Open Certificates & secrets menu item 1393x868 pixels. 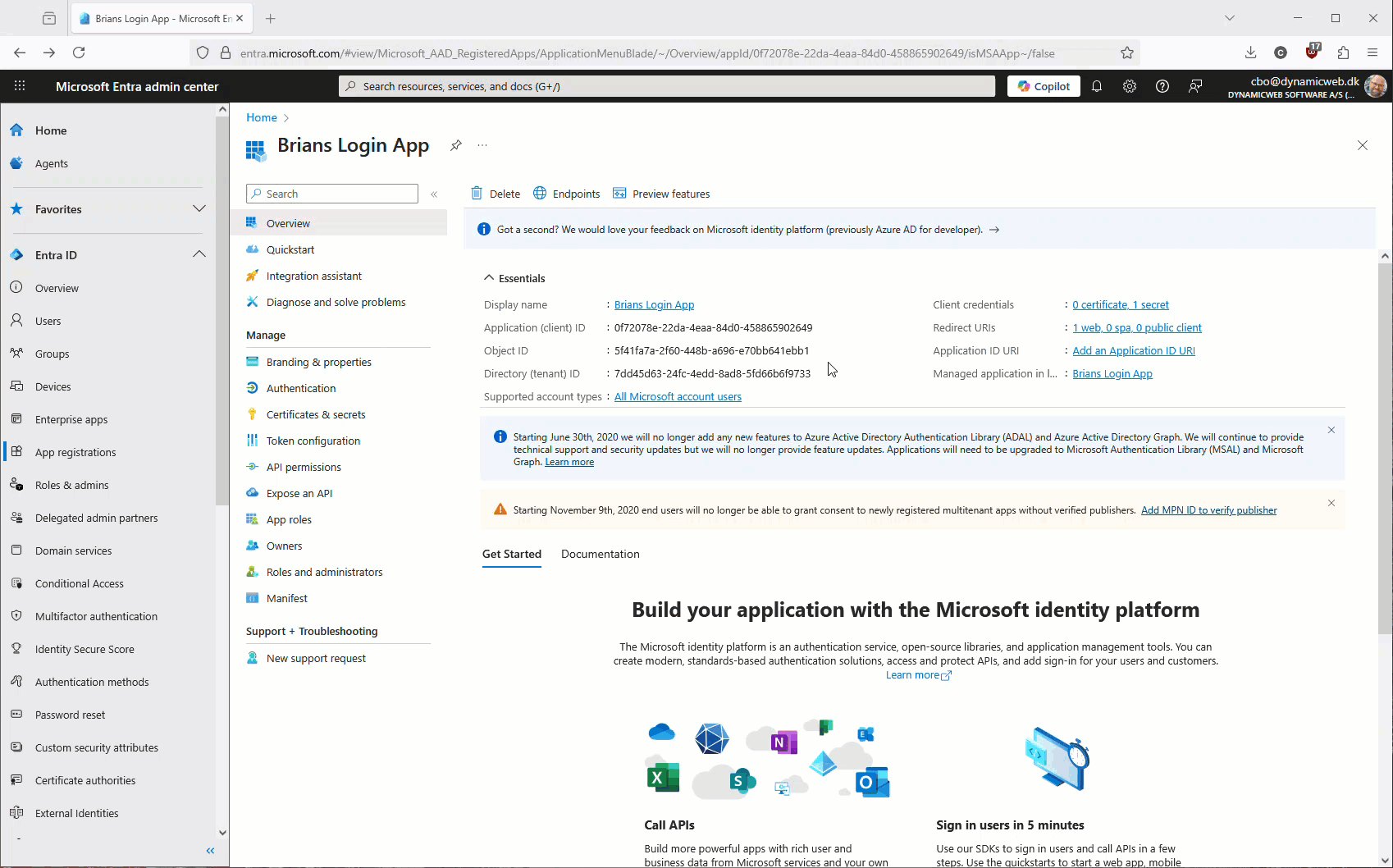tap(315, 414)
